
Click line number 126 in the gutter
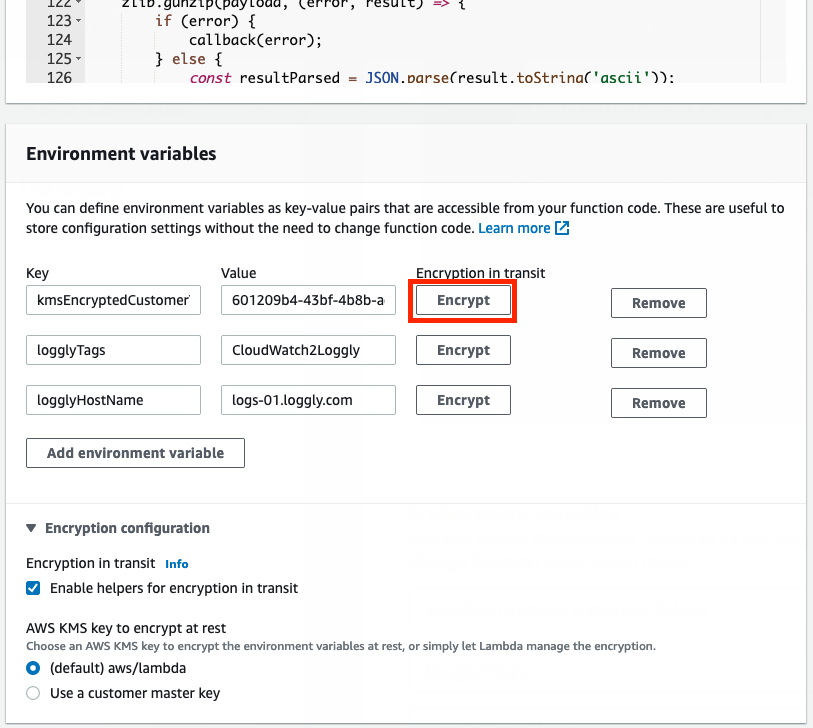pyautogui.click(x=59, y=77)
